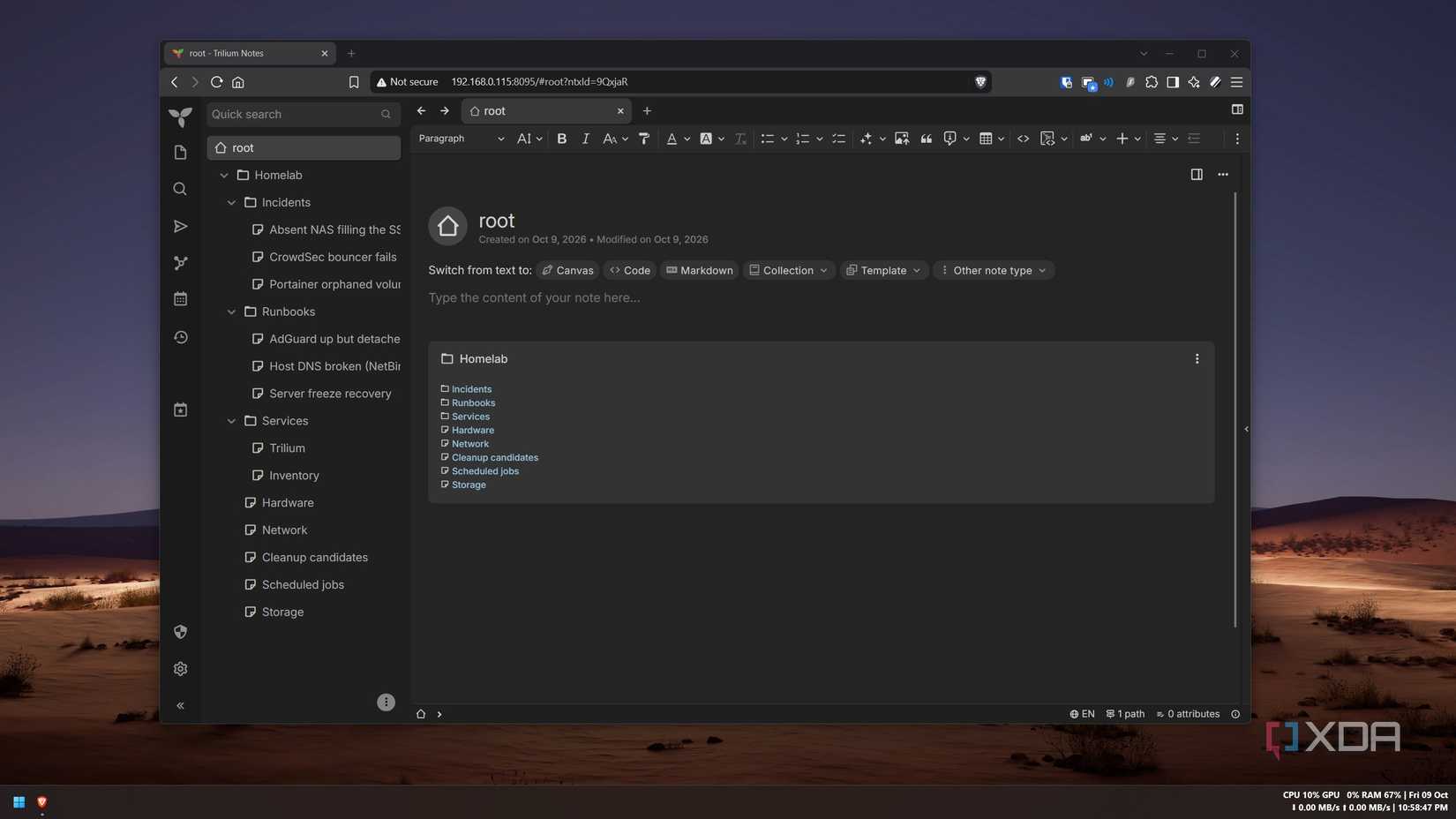Open Trilium settings gear icon

tap(180, 669)
